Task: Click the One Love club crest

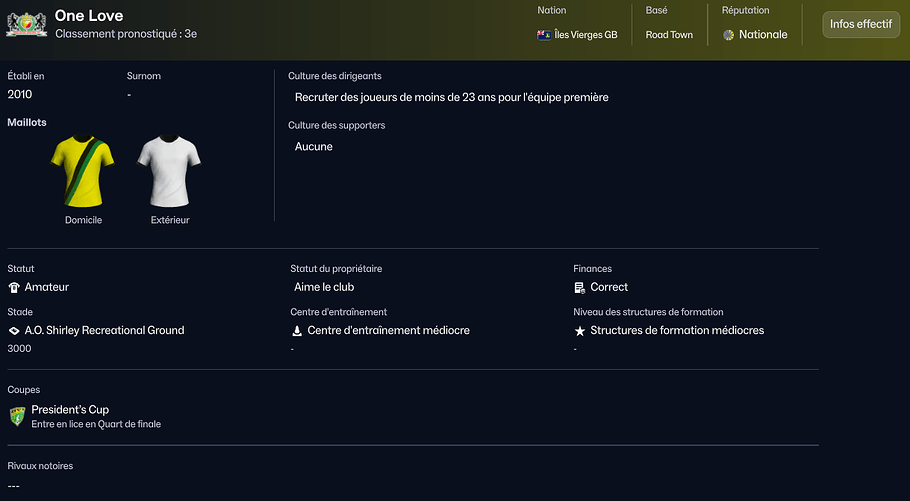Action: click(x=26, y=23)
